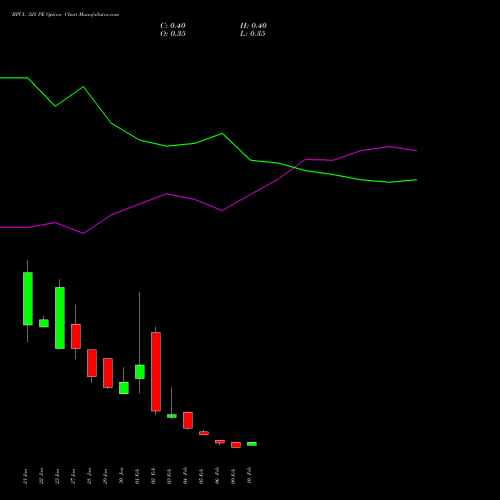
Task: Select the red candle above 28 Jan
Action: pos(92,363)
